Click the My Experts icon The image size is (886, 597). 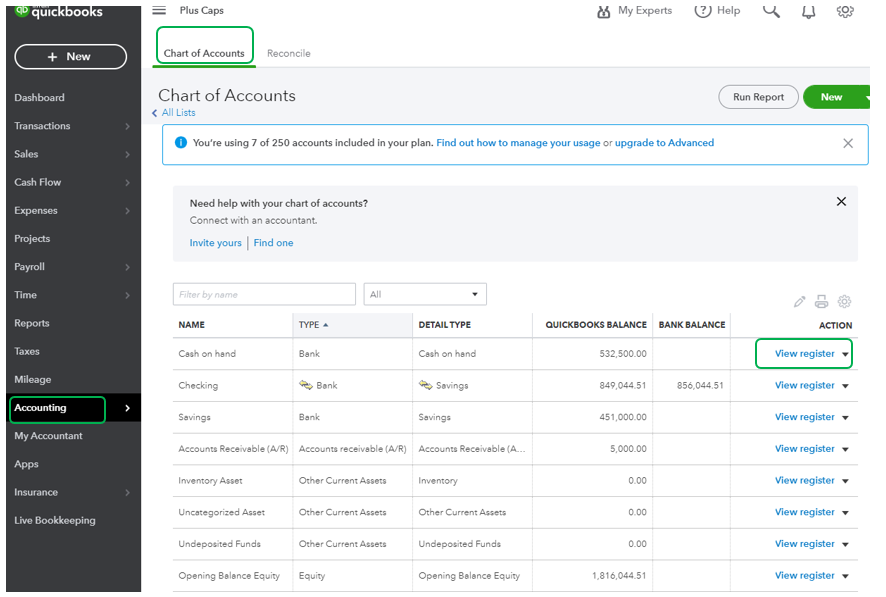pyautogui.click(x=603, y=11)
